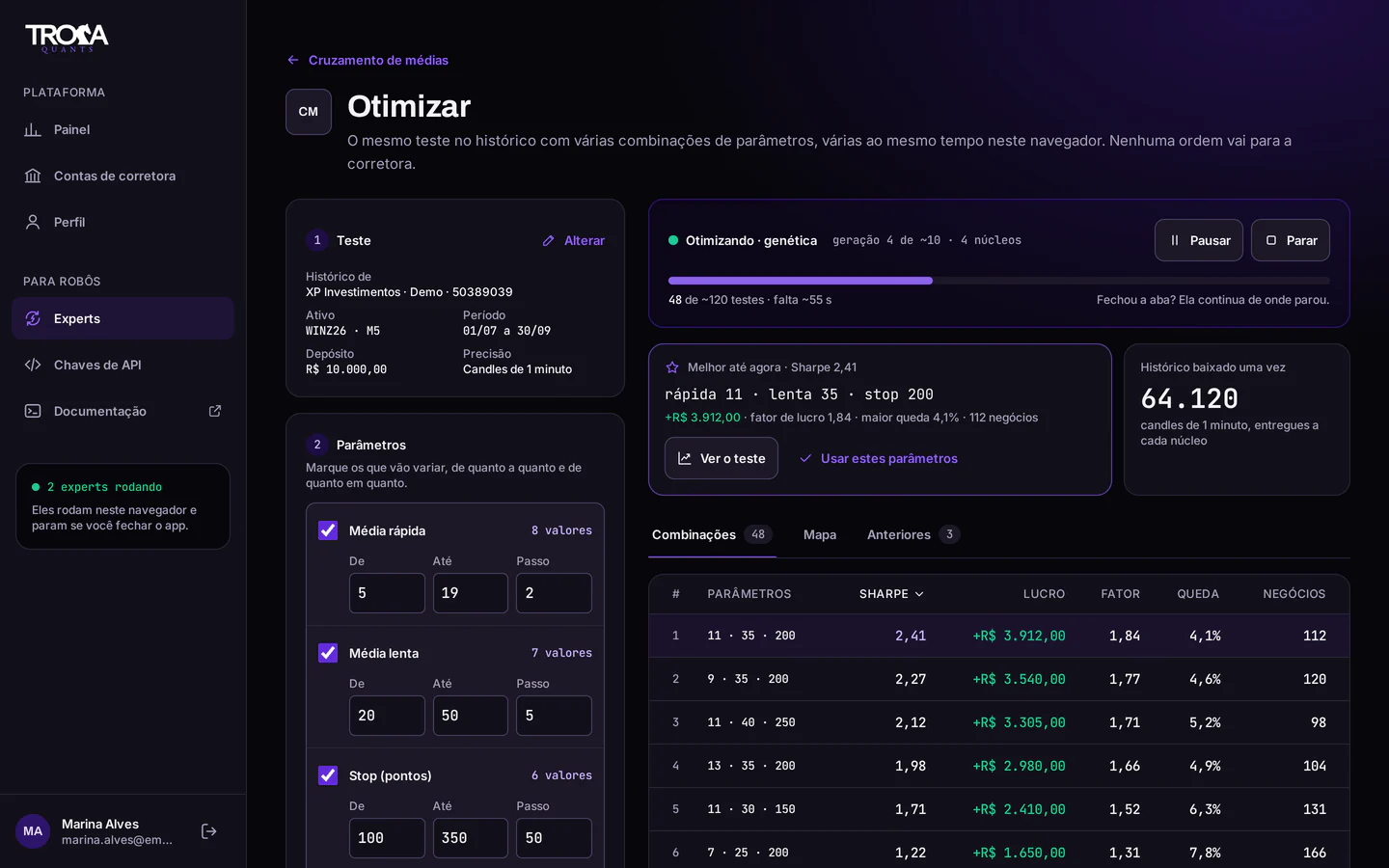Click the CM strategy badge

tap(309, 112)
